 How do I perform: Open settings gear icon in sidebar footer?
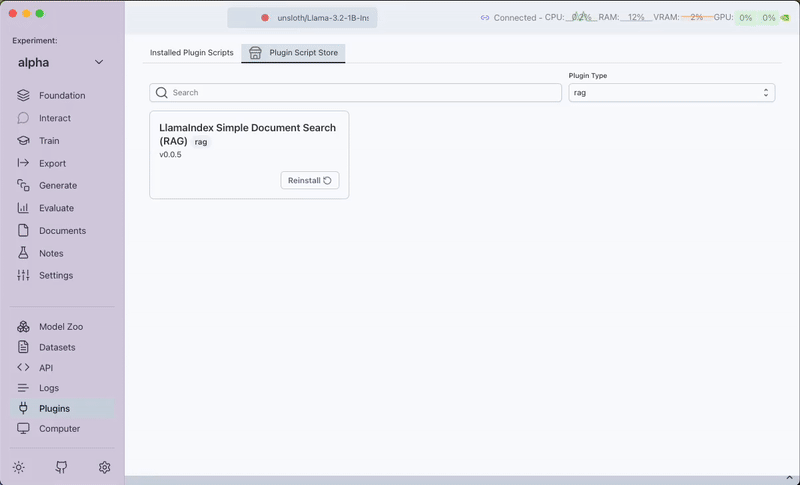[104, 467]
